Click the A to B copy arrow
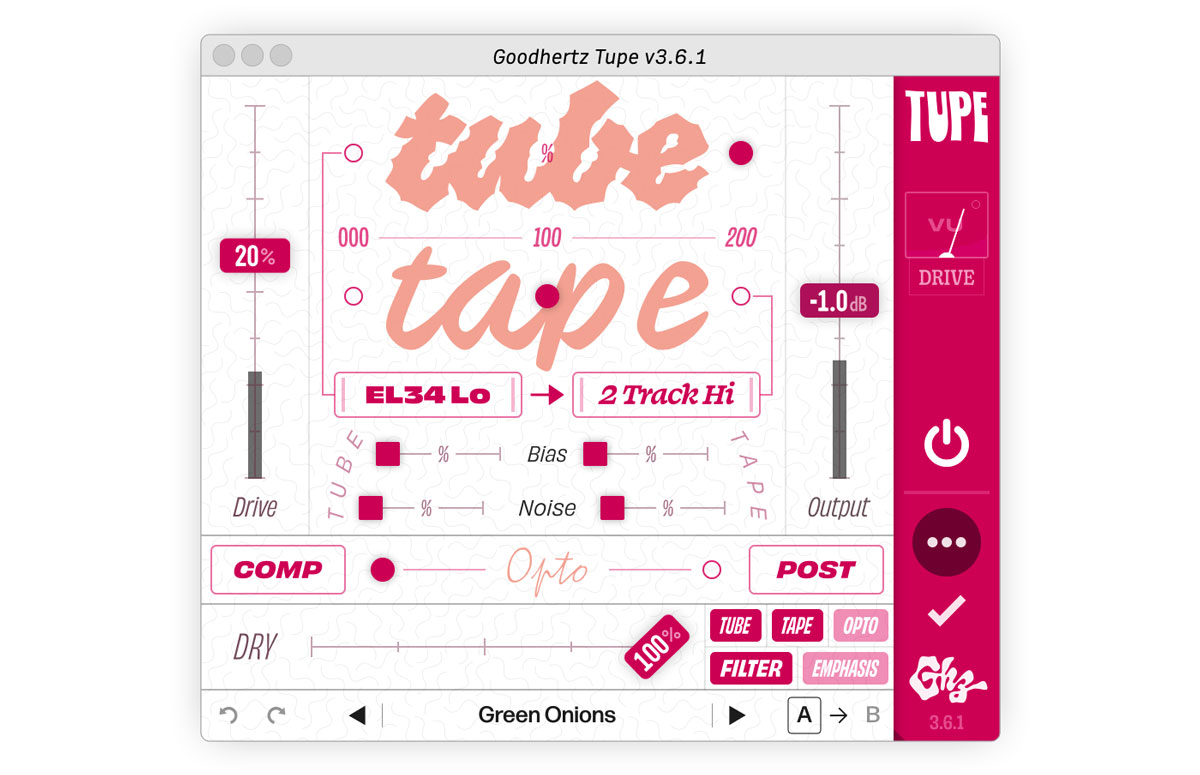The width and height of the screenshot is (1200, 775). 838,715
